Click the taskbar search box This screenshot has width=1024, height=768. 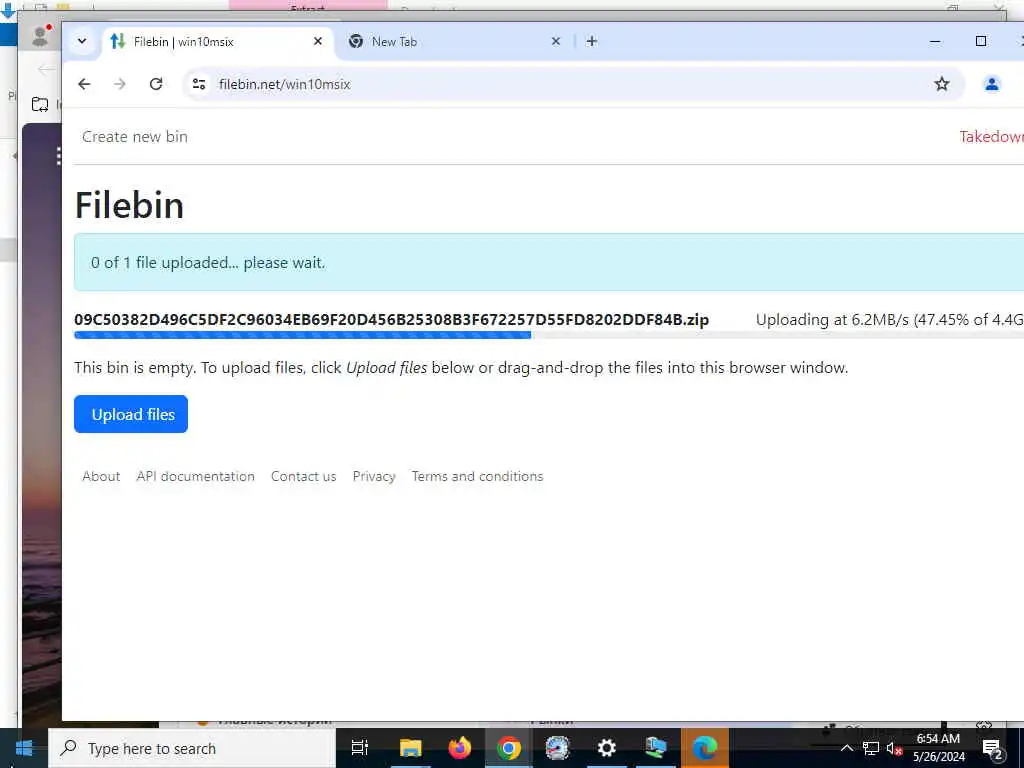[191, 748]
